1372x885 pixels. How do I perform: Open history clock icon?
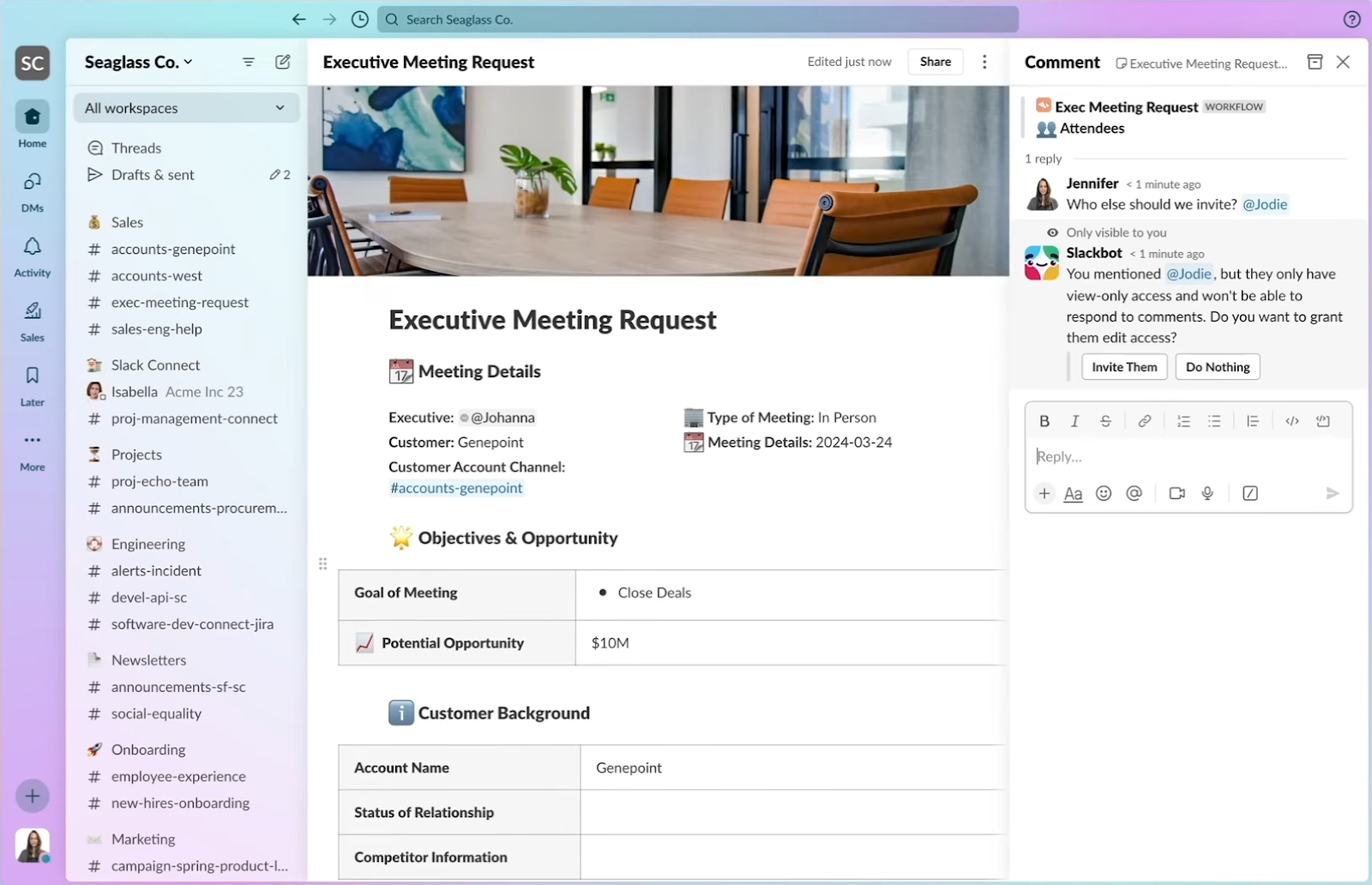click(360, 19)
